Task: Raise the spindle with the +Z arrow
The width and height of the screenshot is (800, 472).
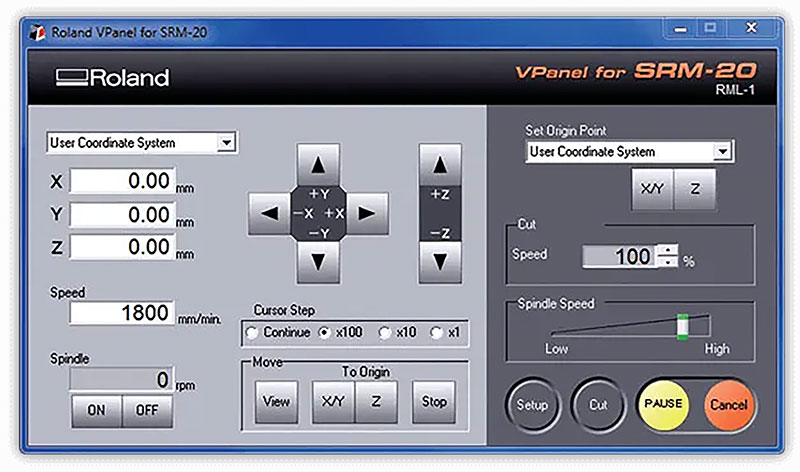Action: tap(440, 164)
